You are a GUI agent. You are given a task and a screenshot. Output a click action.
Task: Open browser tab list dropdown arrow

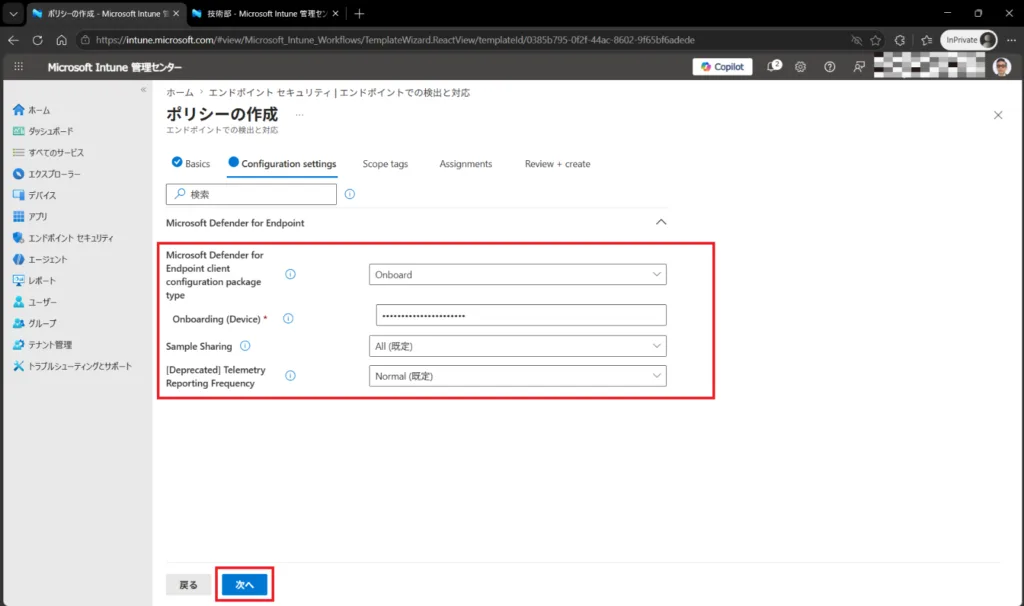(x=13, y=13)
